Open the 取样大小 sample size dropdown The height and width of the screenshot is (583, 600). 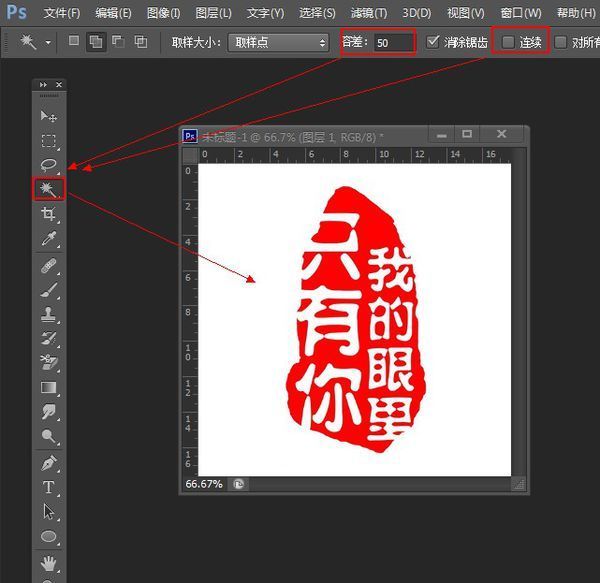[x=278, y=42]
